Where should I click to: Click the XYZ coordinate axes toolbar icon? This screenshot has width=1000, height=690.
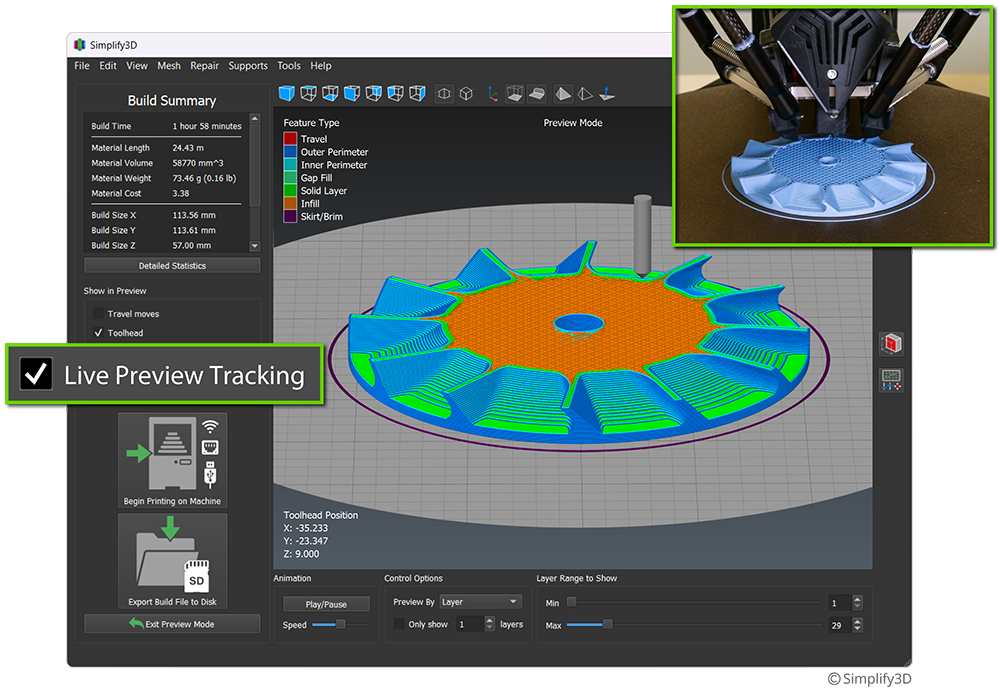(491, 94)
